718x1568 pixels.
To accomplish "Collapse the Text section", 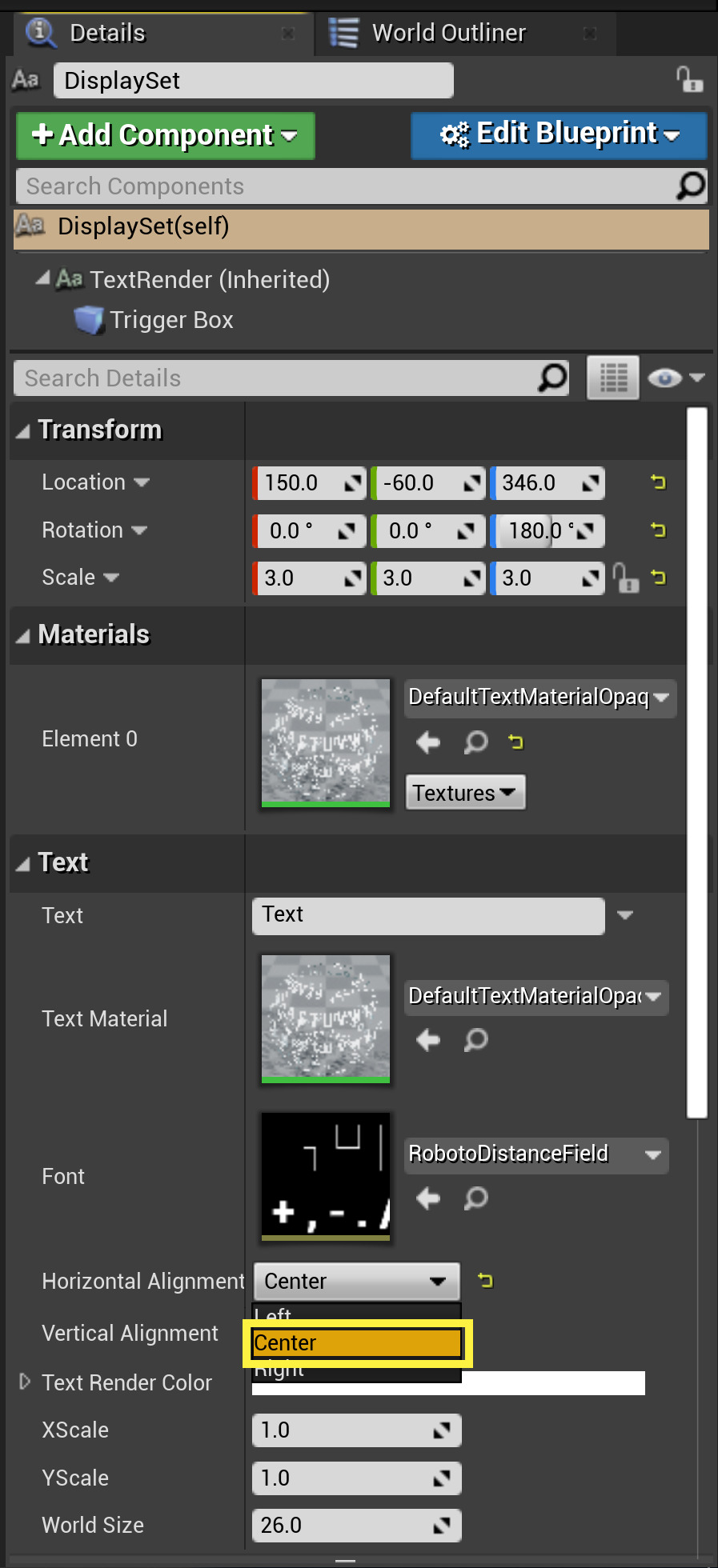I will point(23,864).
